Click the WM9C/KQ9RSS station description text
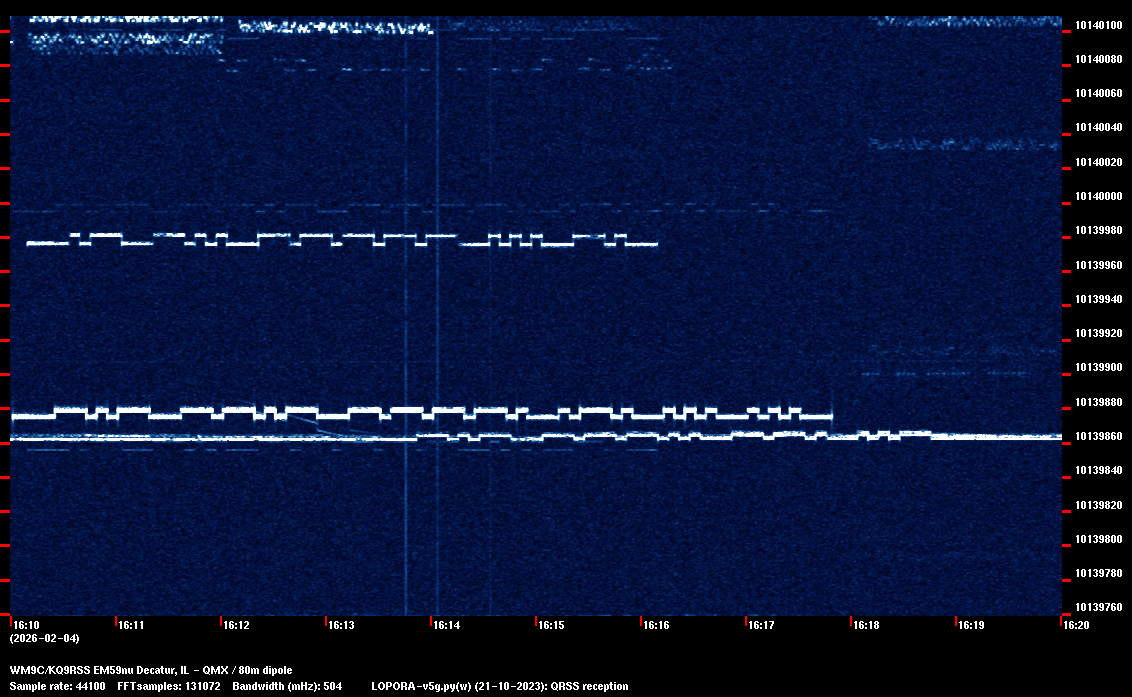This screenshot has height=697, width=1132. click(x=151, y=670)
